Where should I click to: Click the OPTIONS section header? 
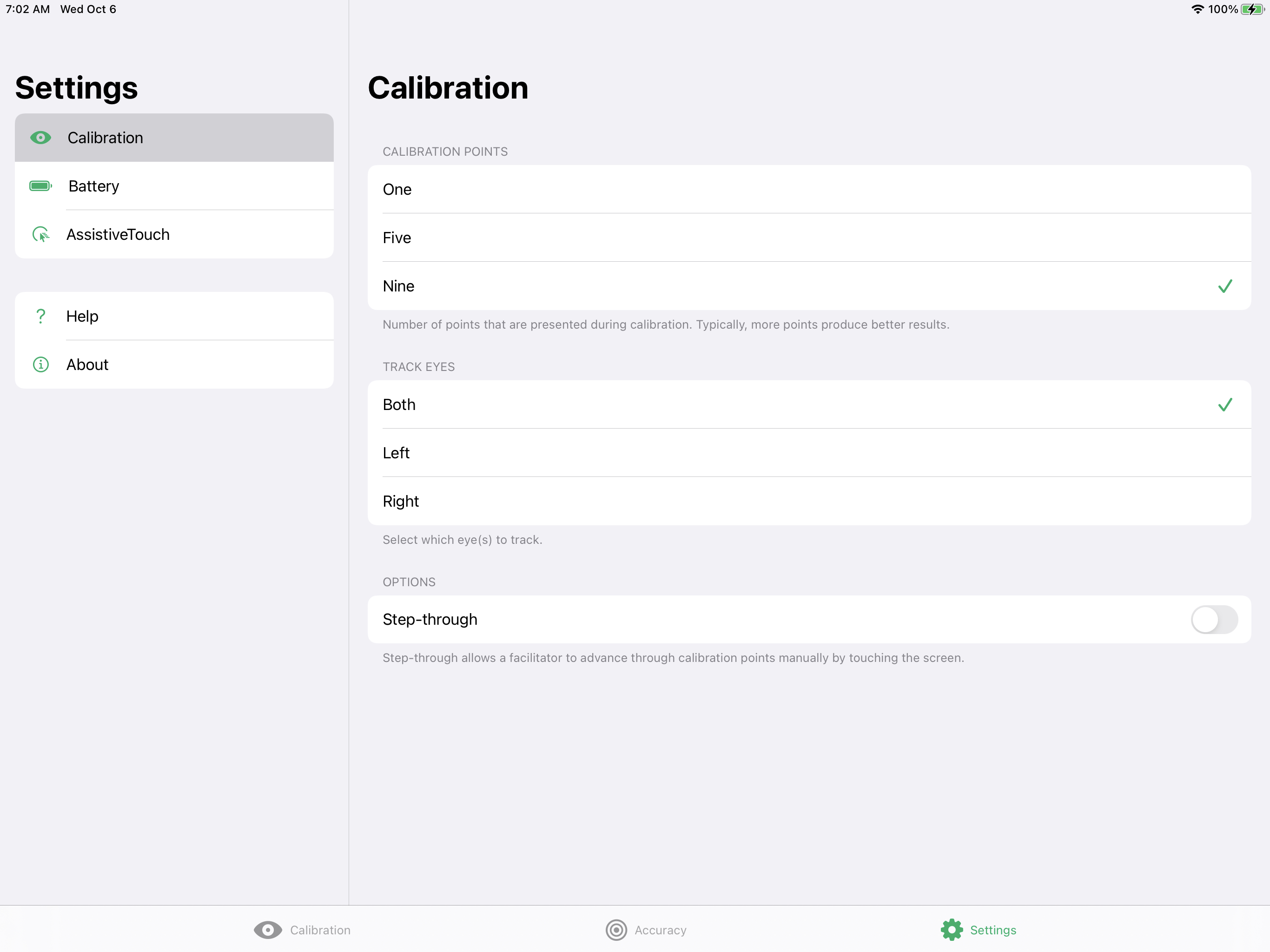pyautogui.click(x=409, y=582)
